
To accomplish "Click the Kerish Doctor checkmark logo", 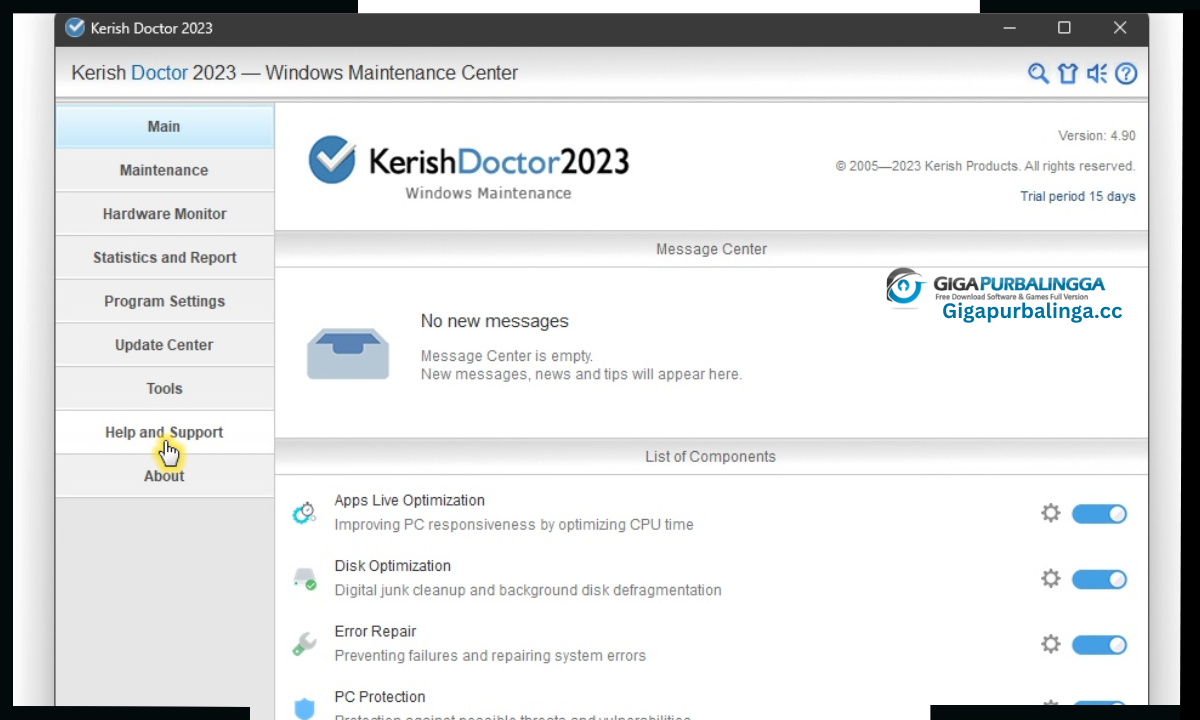I will 332,160.
